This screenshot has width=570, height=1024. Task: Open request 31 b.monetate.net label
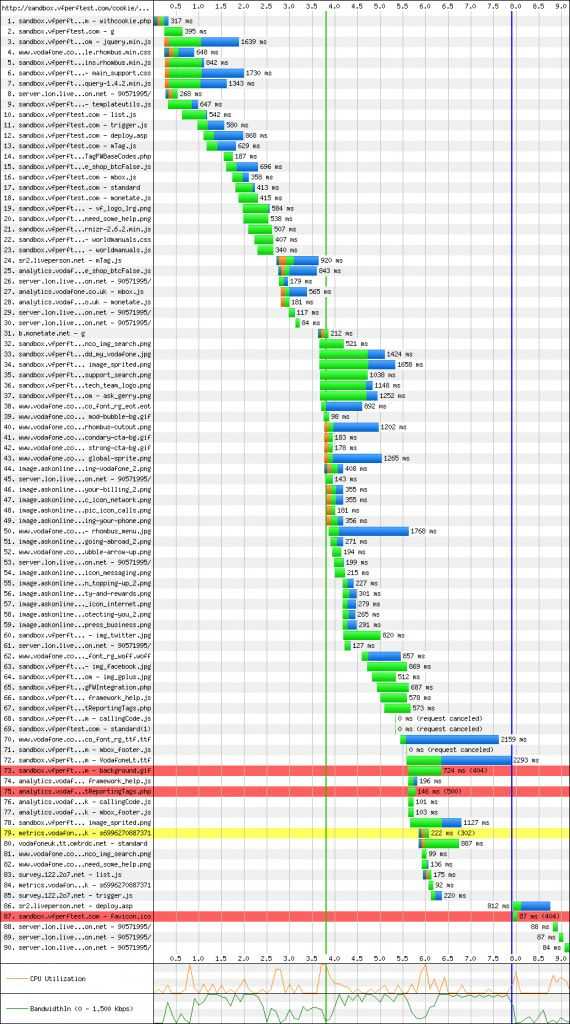click(76, 333)
